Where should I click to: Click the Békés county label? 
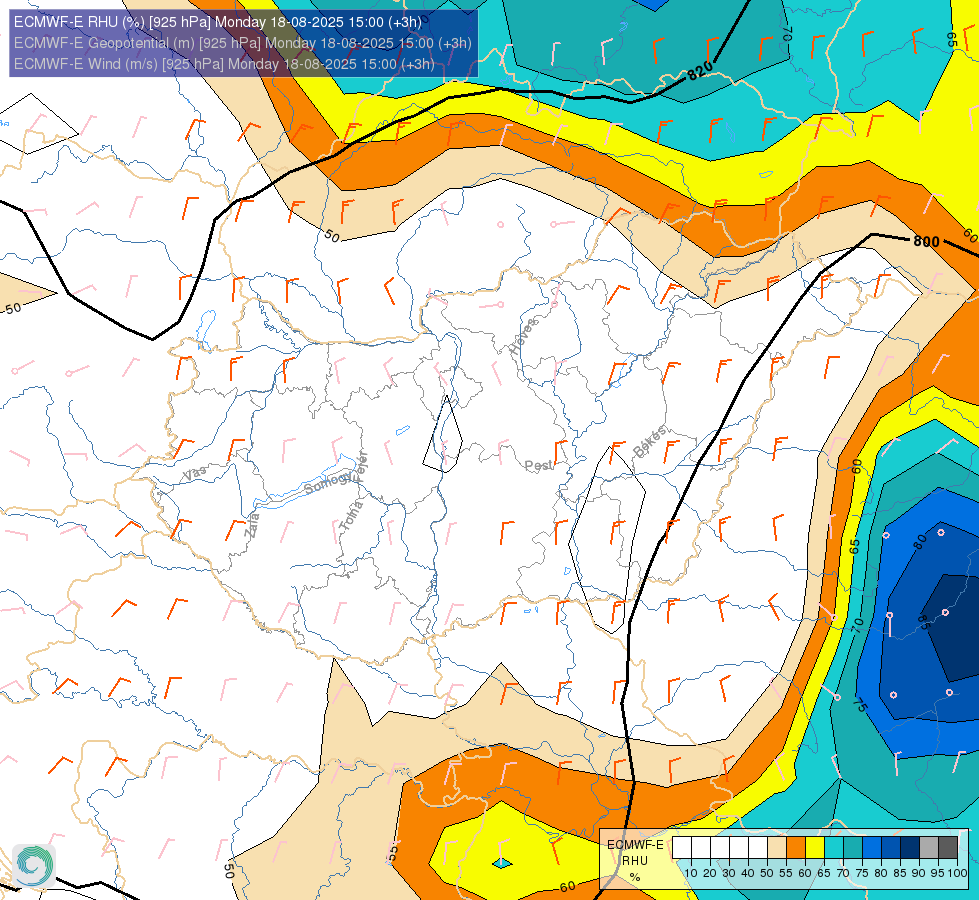(x=649, y=442)
